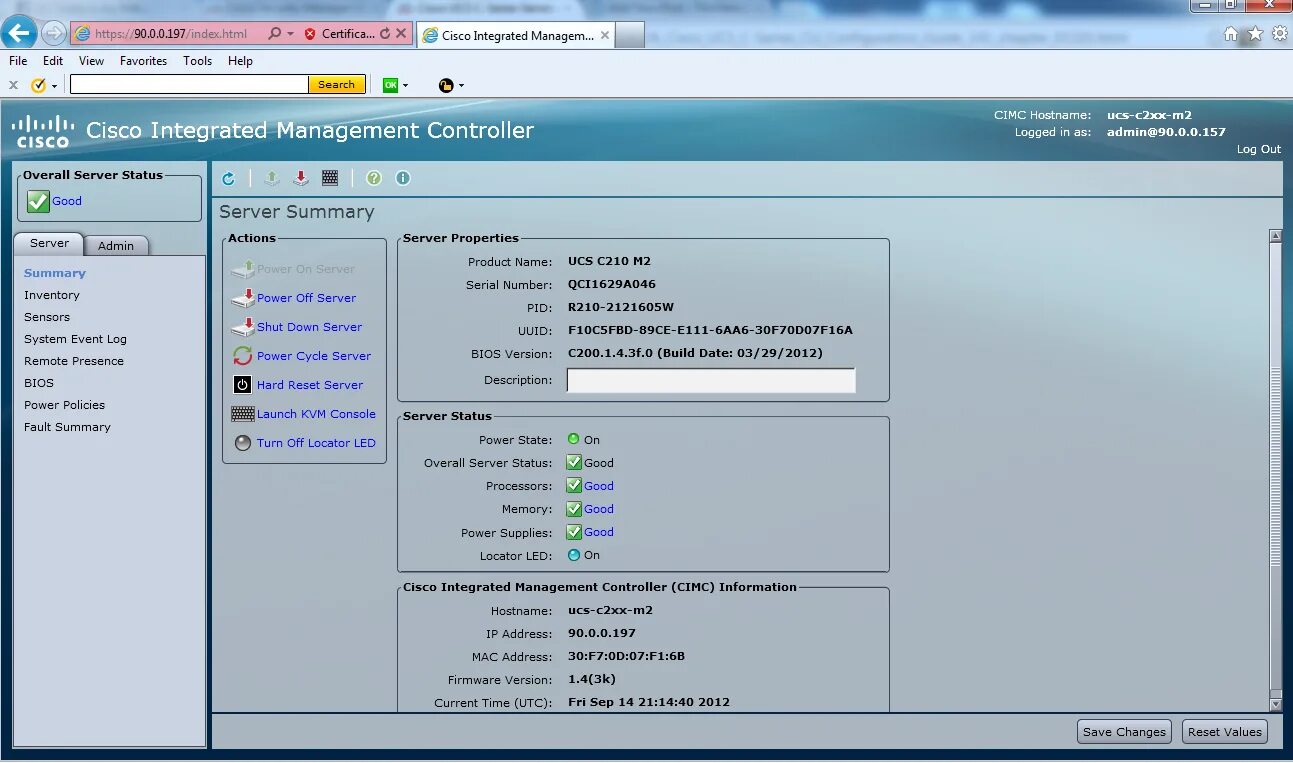This screenshot has height=763, width=1293.
Task: Click the Turn Off Locator LED link
Action: coord(316,443)
